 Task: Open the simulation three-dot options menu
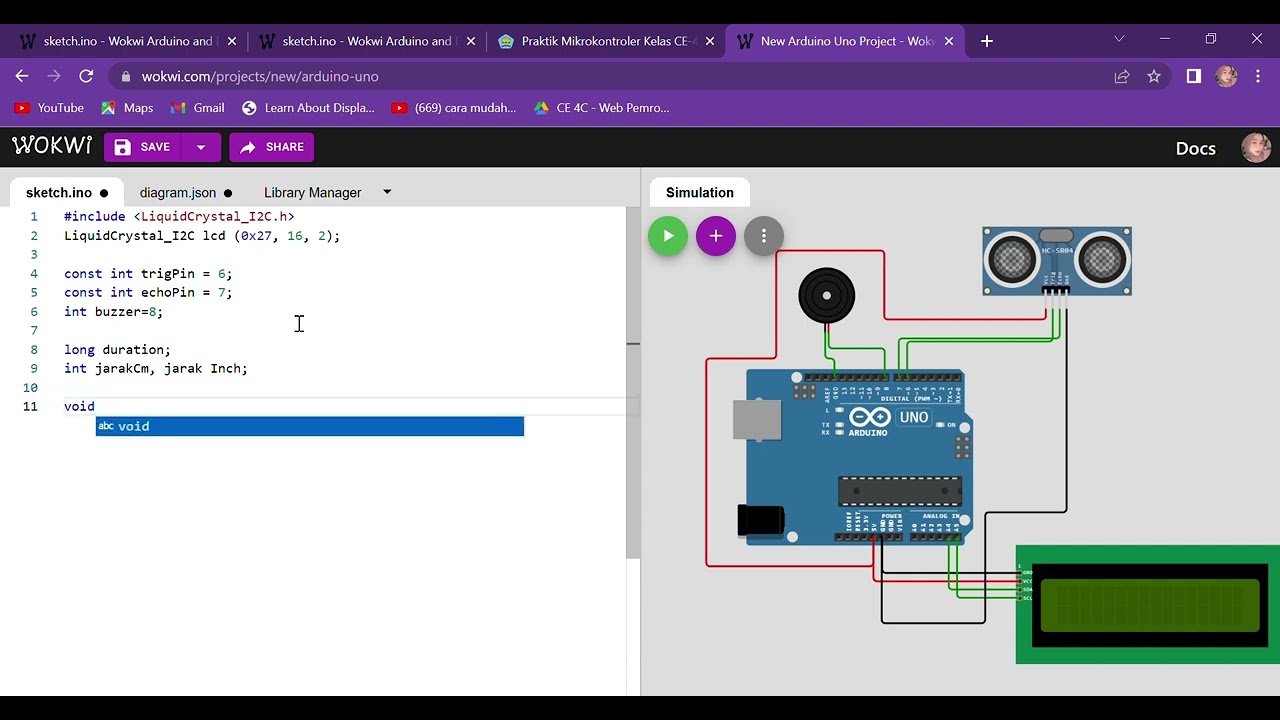click(764, 236)
